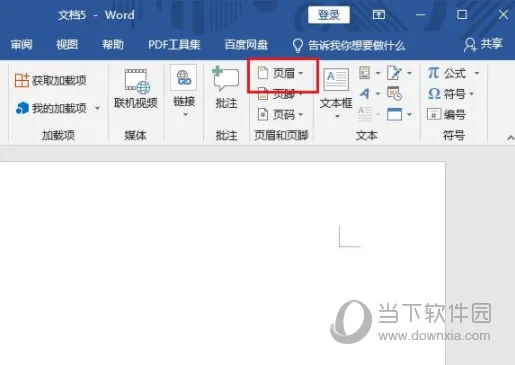Expand the Object dropdown arrow
Screen dimensions: 515x365
tap(409, 115)
